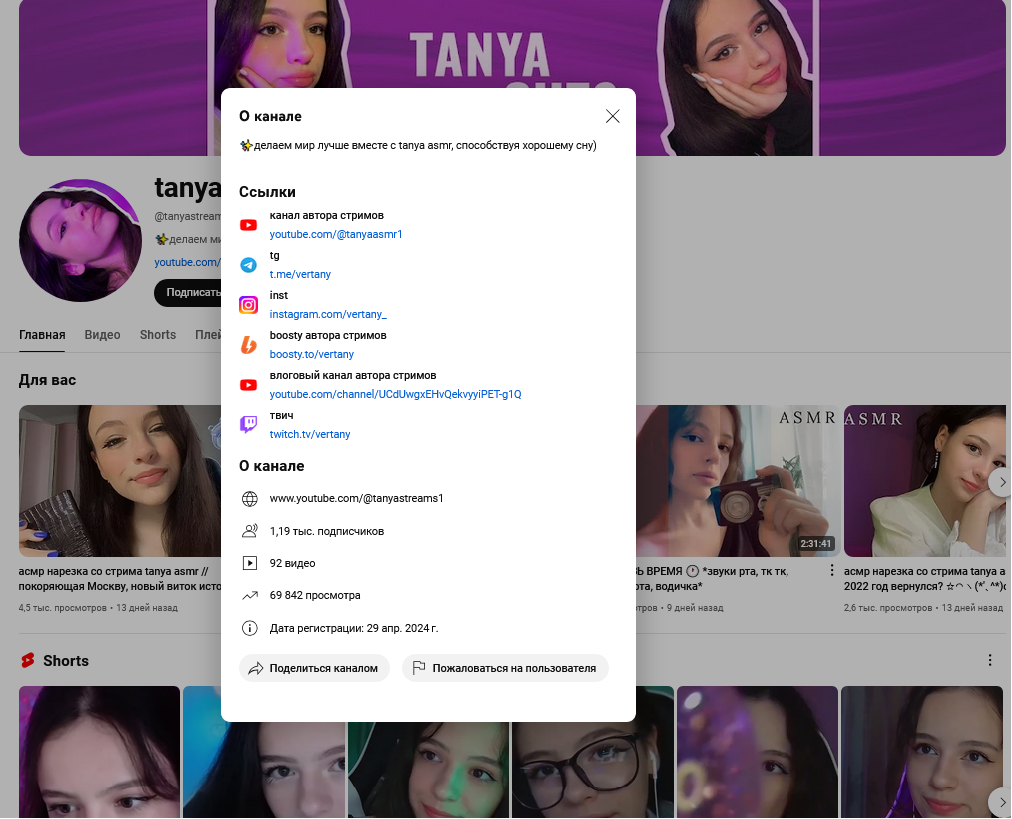Switch to Видео tab

coord(102,335)
